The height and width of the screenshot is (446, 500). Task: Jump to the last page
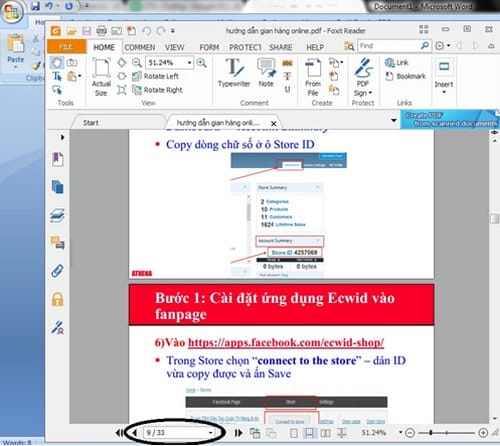click(x=238, y=433)
